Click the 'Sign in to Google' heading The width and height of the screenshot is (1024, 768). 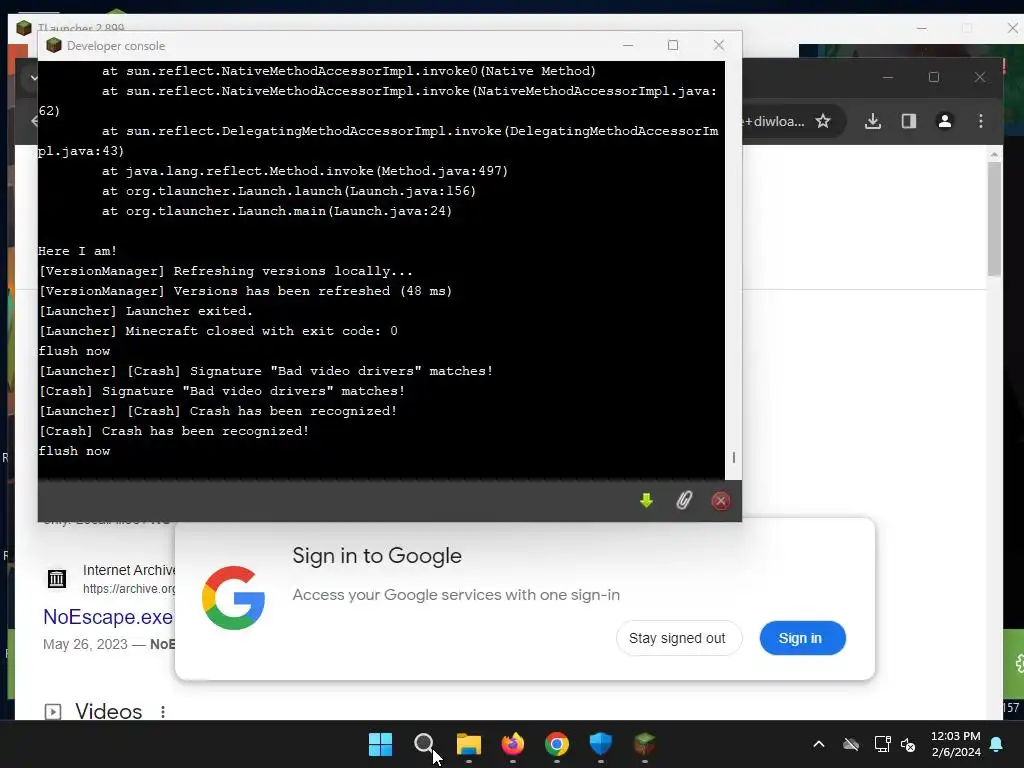pyautogui.click(x=377, y=556)
